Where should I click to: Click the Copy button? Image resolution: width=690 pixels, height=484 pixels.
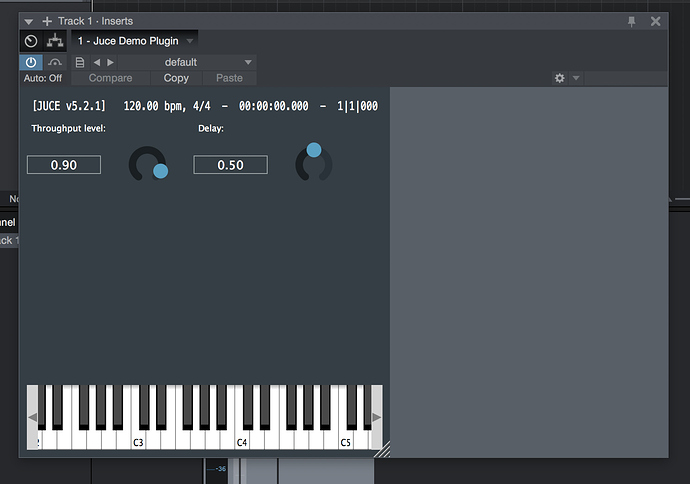tap(176, 78)
